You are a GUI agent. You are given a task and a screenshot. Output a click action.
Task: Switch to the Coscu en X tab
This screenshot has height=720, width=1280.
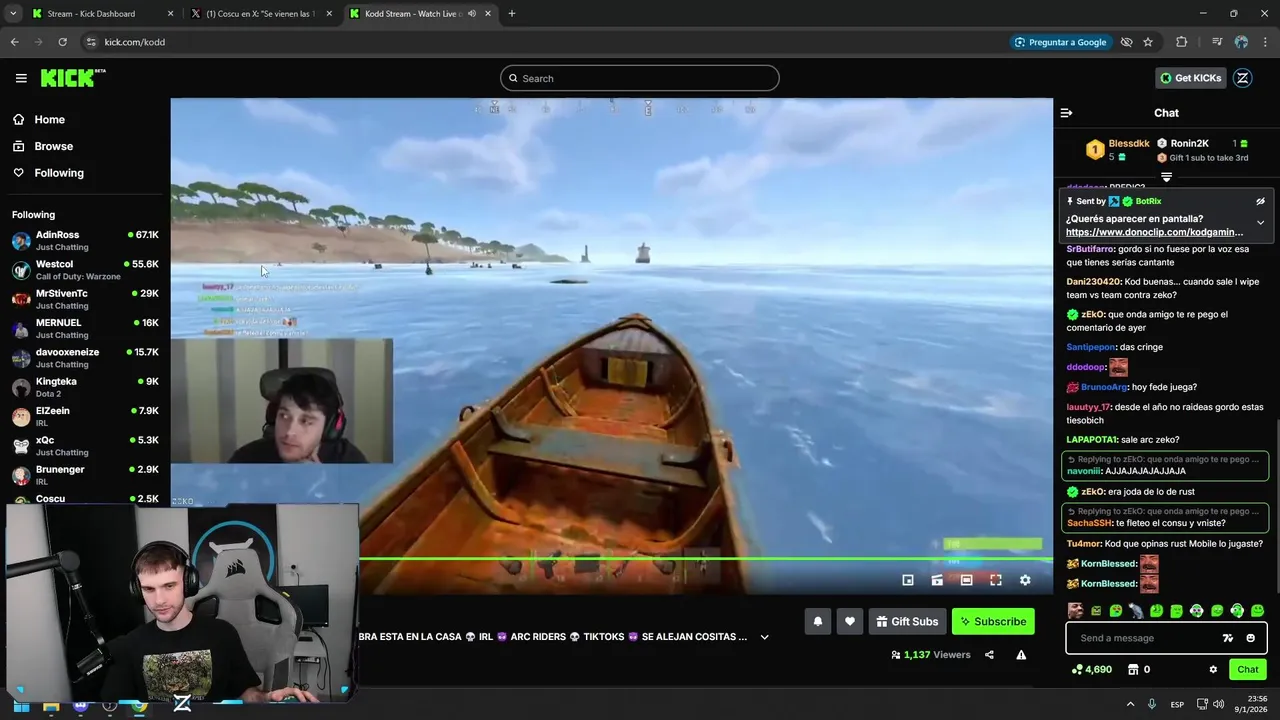pyautogui.click(x=262, y=14)
